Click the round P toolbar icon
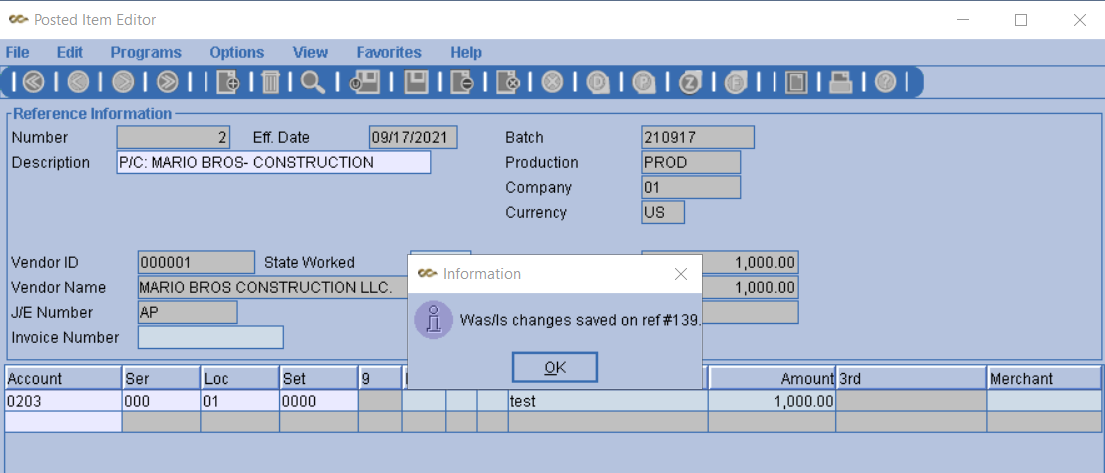Screen dimensions: 1105x473 pyautogui.click(x=643, y=82)
